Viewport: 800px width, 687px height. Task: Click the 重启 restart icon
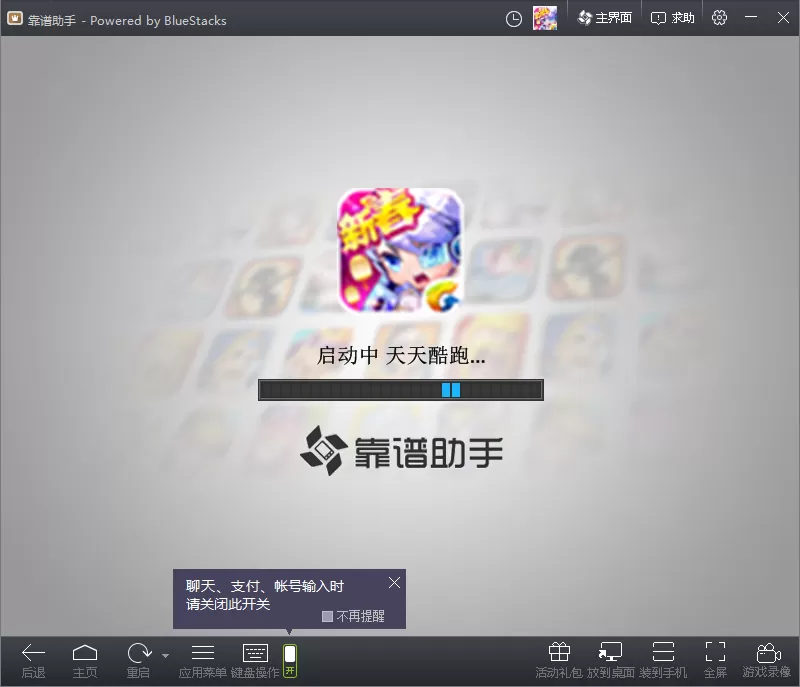[x=139, y=660]
